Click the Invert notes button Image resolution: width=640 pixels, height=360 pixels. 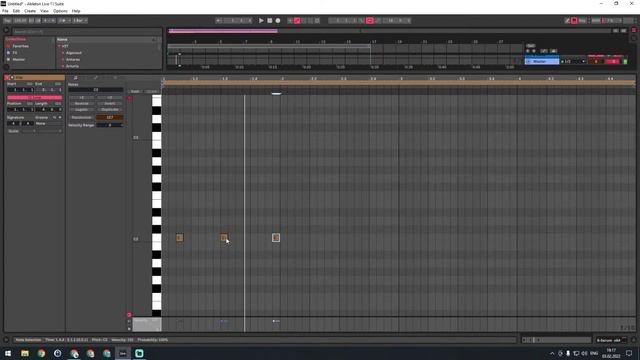[x=110, y=104]
